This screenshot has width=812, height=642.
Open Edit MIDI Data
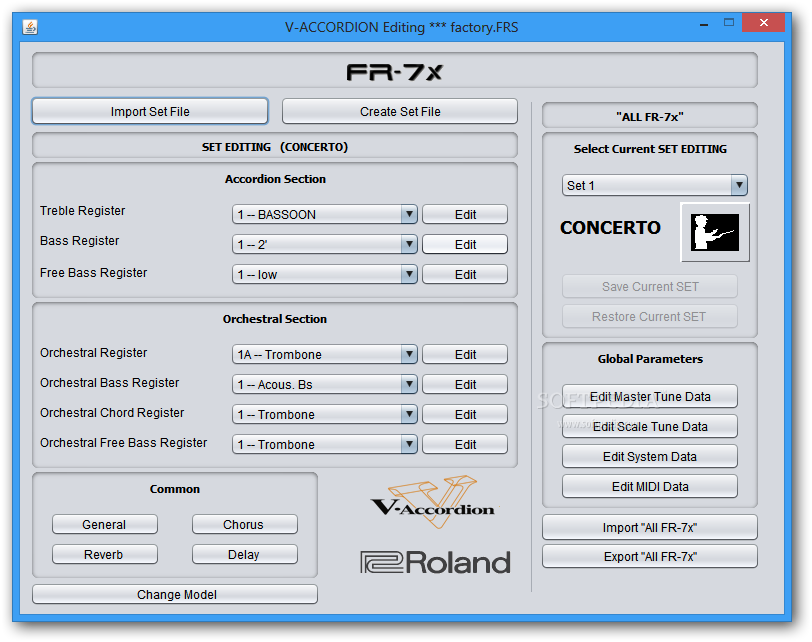click(x=650, y=487)
